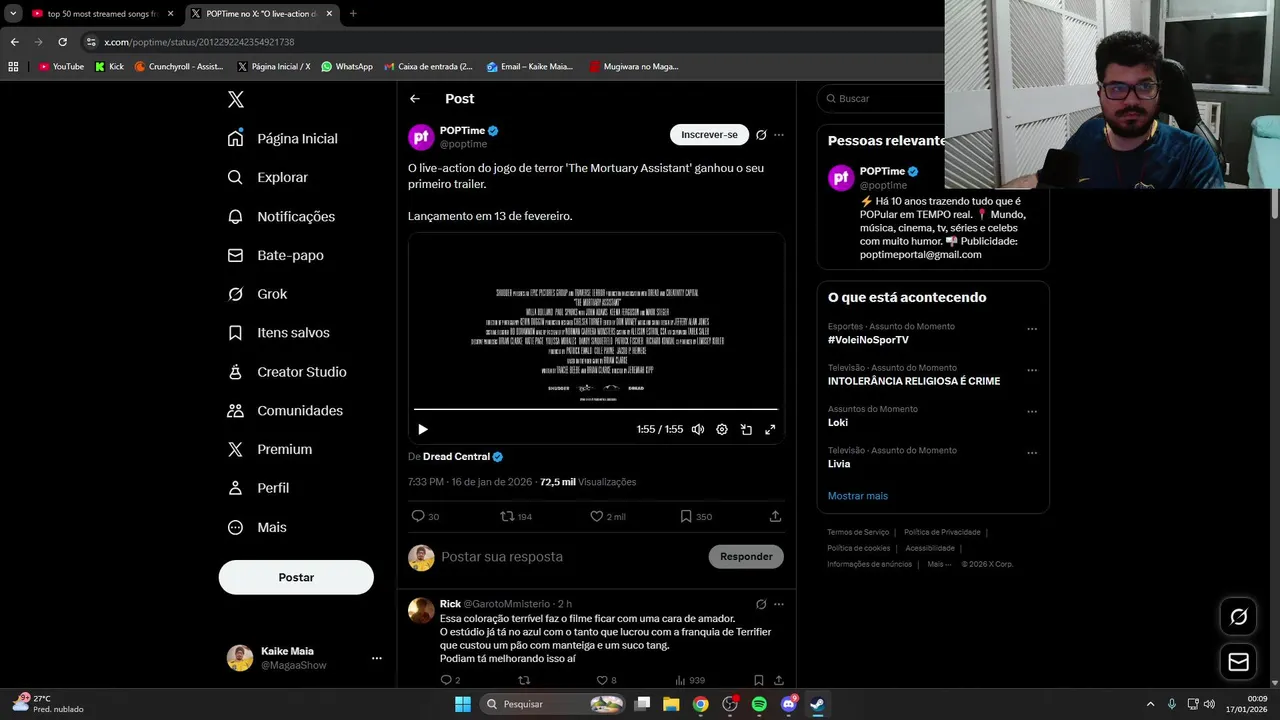The image size is (1280, 720).
Task: Open Termos de Serviço link
Action: [x=858, y=532]
